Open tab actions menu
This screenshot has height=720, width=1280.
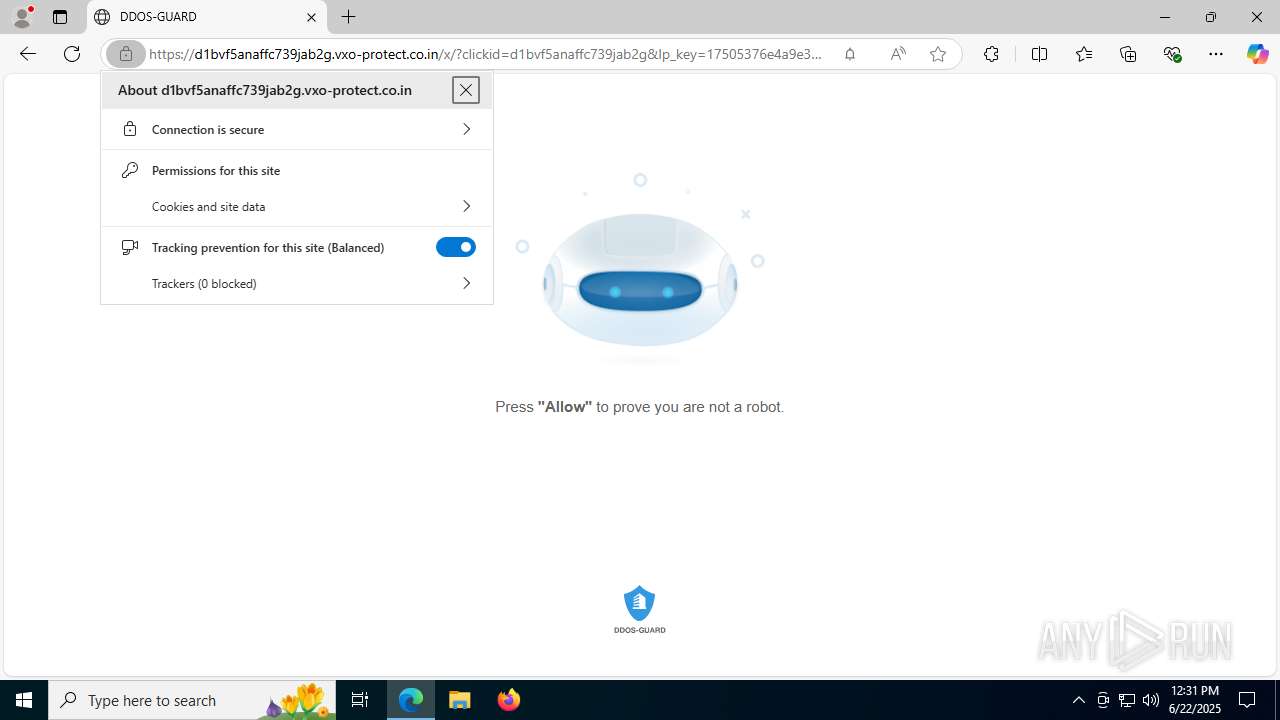tap(60, 17)
